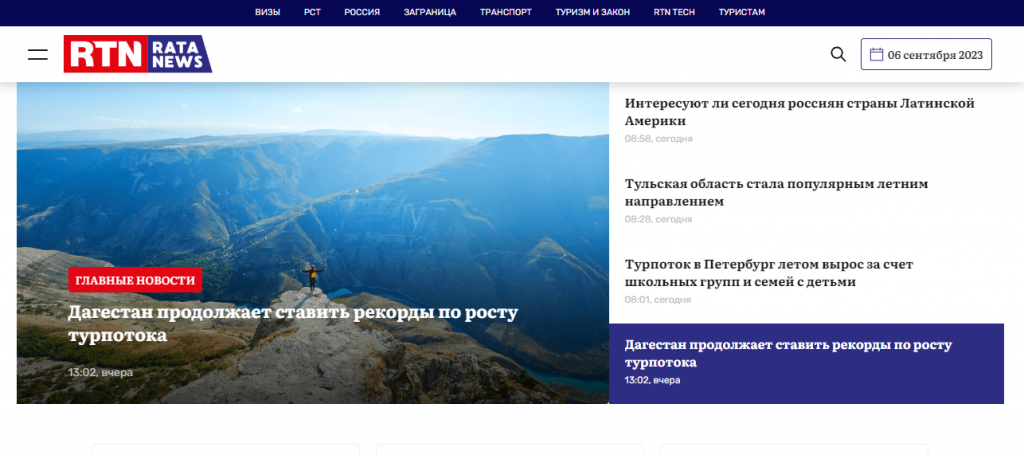Click the 08:58, сегодня timestamp
1024x455 pixels.
658,139
